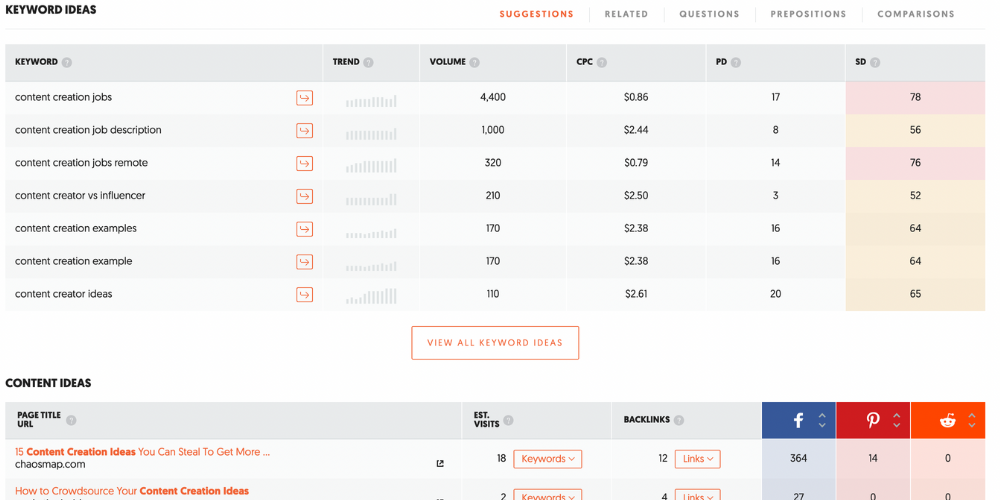Click the help icon beside TREND header
Screen dimensions: 1000x500
[x=369, y=62]
